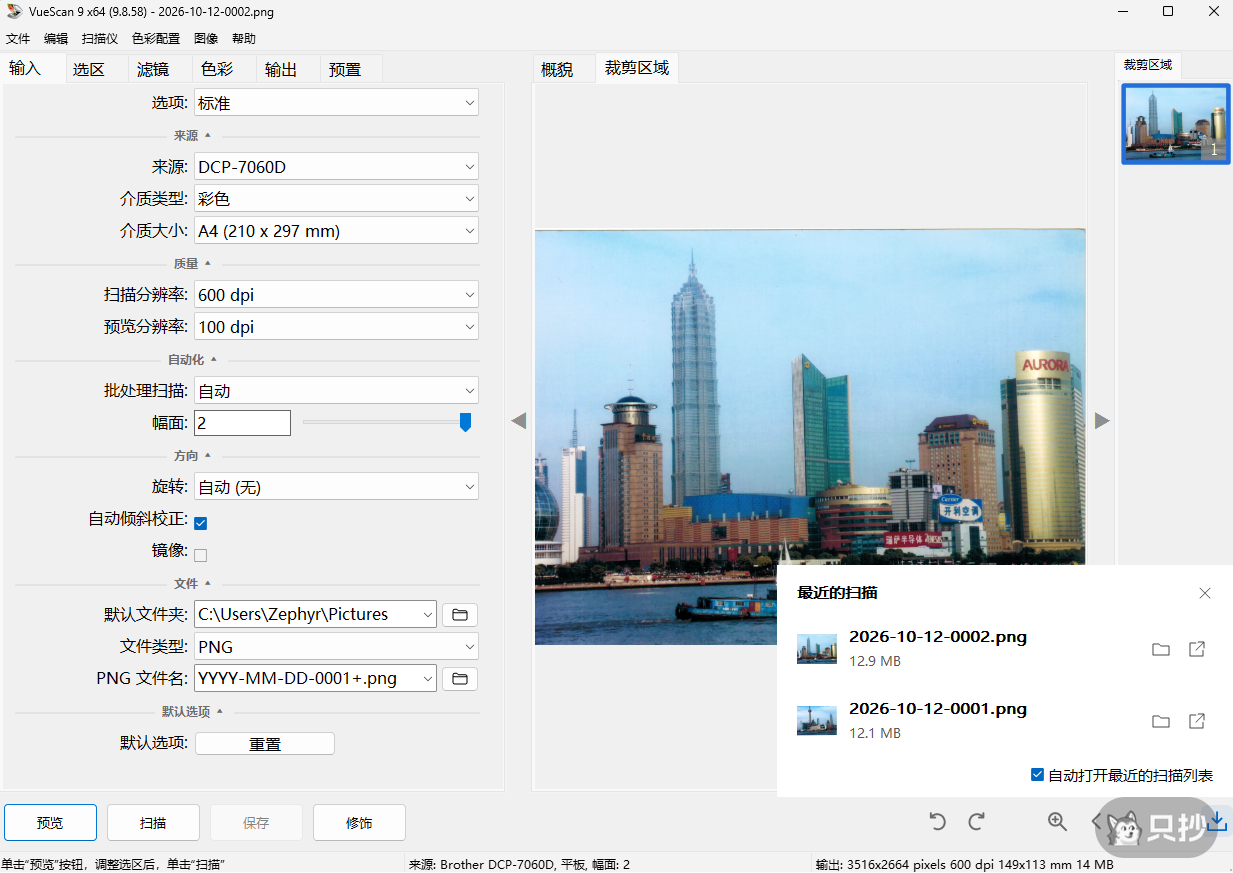Open 2026-10-12-0002.png in external viewer
Viewport: 1233px width, 873px height.
(x=1197, y=649)
